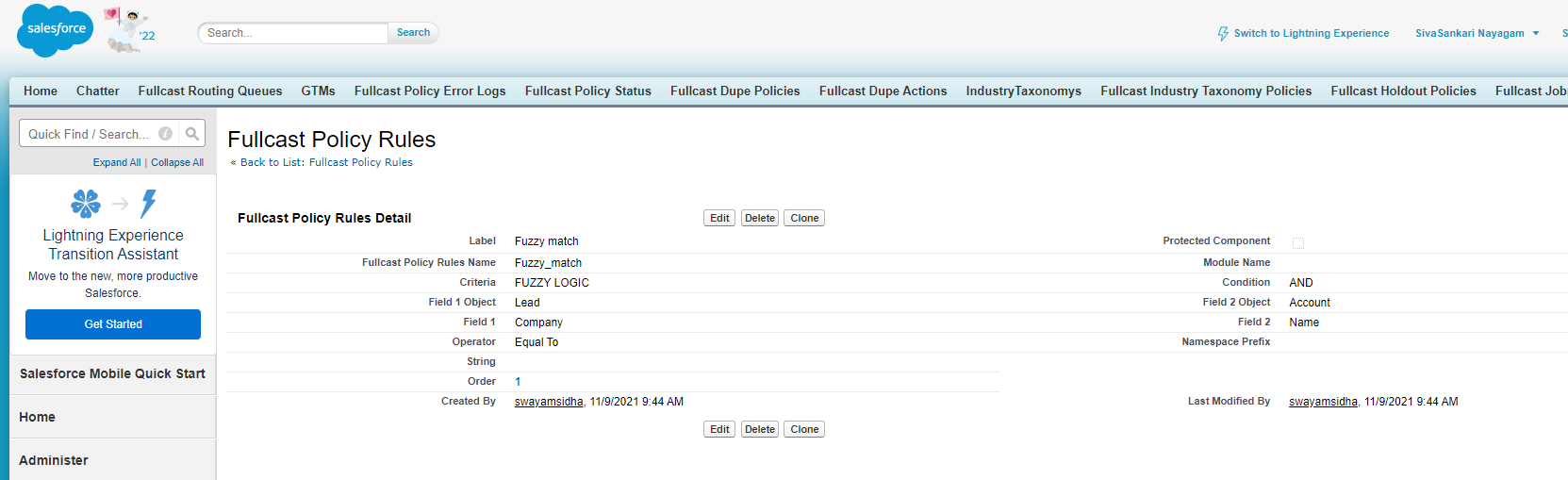Image resolution: width=1568 pixels, height=480 pixels.
Task: Open the IndustryTaxonomys tab
Action: pos(1024,91)
